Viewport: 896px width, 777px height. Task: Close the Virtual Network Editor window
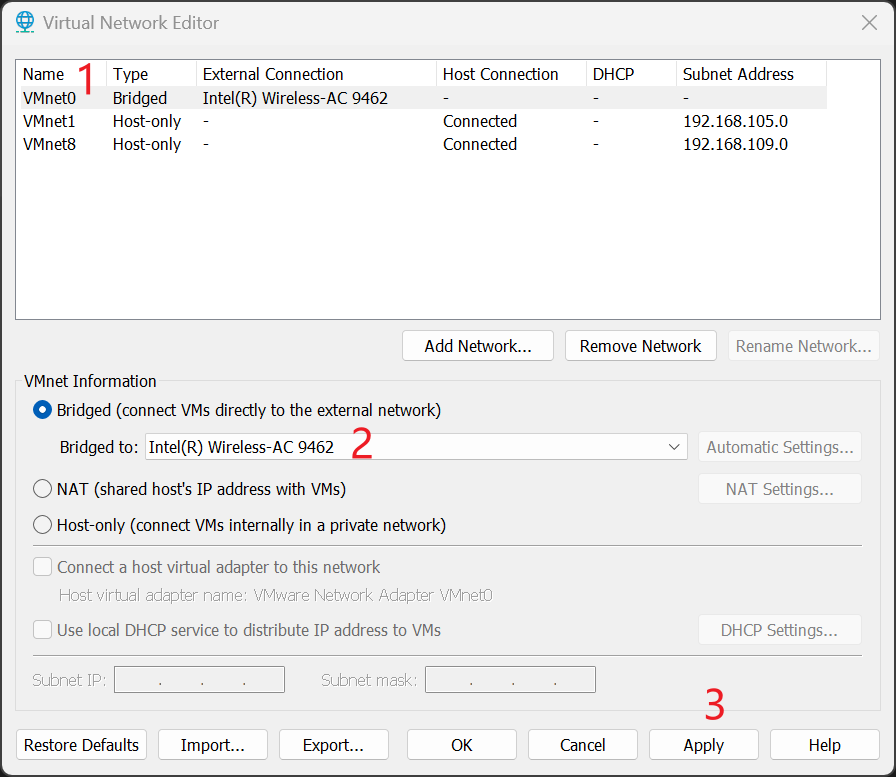[x=869, y=23]
